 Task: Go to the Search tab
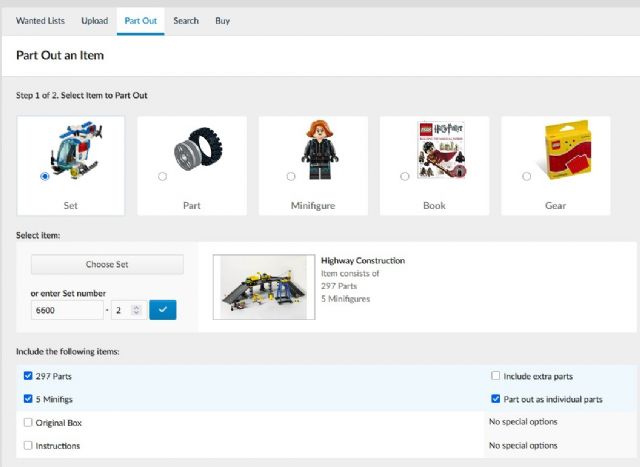click(186, 21)
